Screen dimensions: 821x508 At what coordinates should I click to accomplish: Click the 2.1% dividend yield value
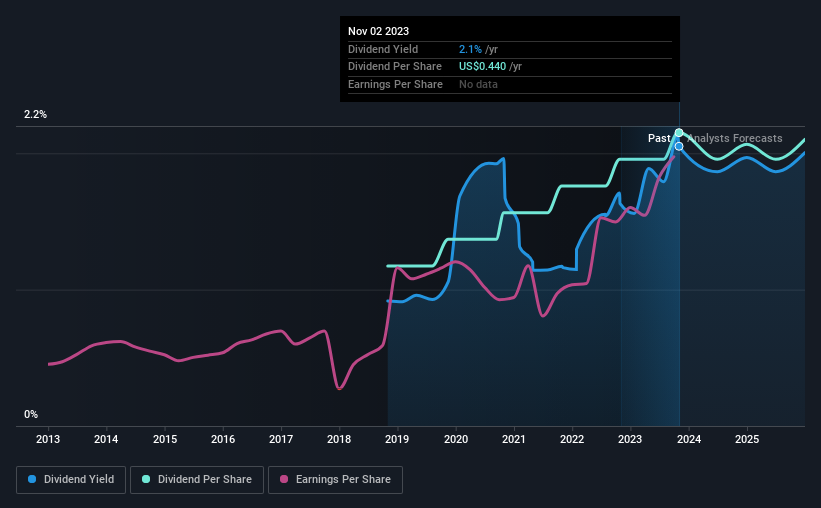point(470,49)
